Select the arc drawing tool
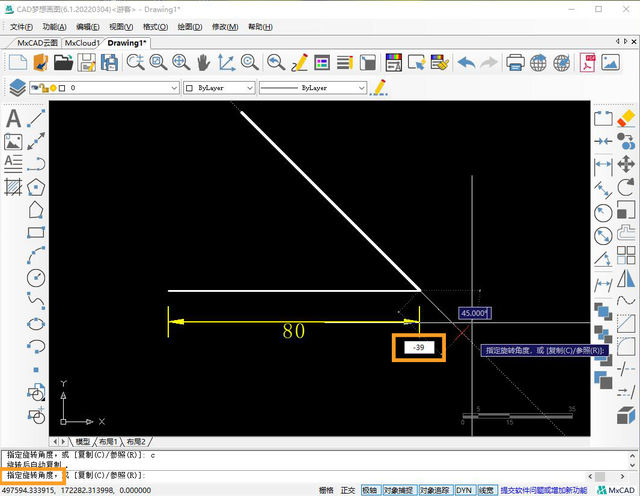 click(36, 256)
